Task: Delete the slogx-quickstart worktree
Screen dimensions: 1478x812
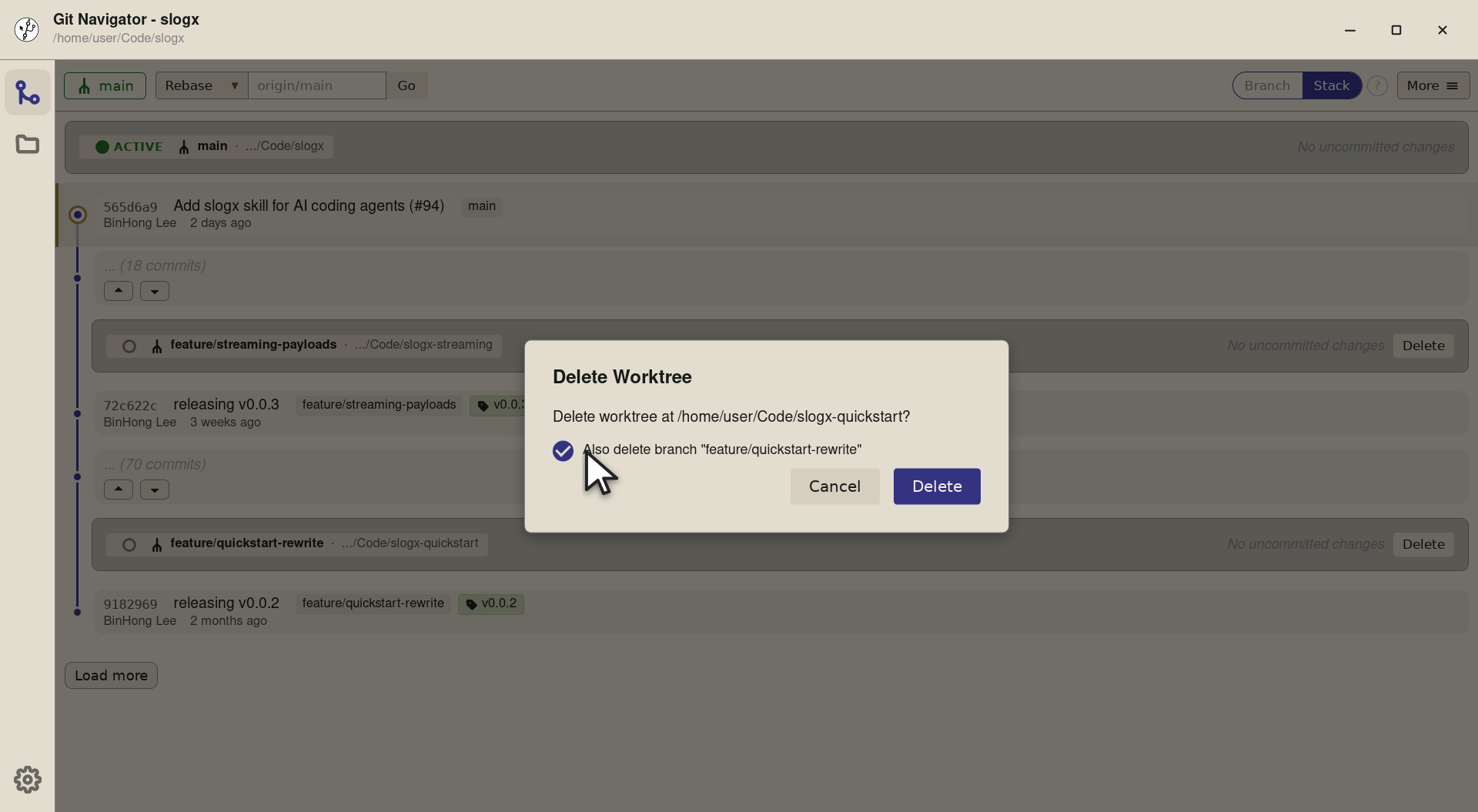Action: (x=1423, y=544)
